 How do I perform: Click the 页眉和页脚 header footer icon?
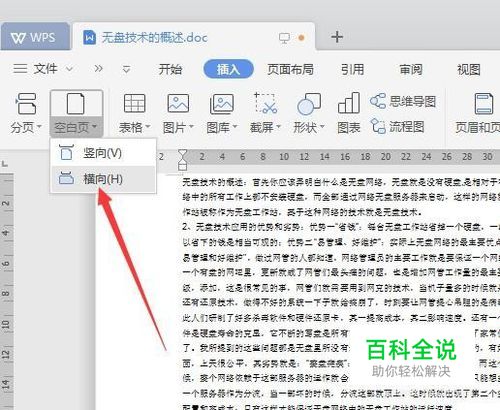coord(484,104)
